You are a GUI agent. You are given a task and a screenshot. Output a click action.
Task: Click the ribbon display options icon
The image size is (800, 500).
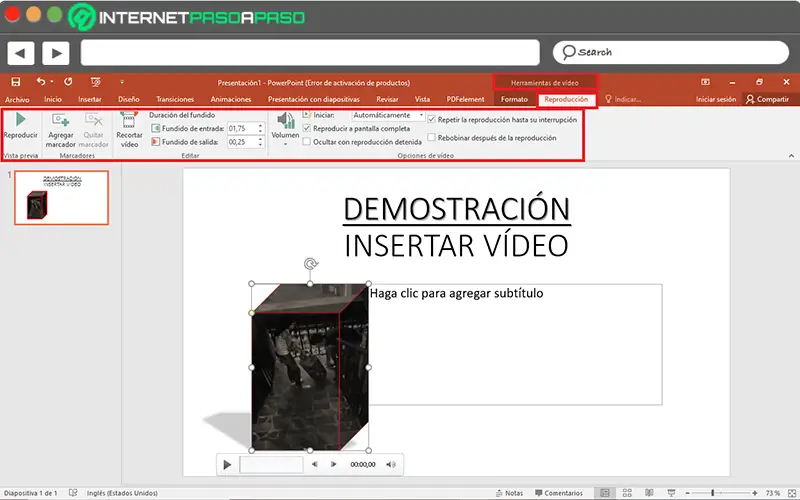(705, 82)
